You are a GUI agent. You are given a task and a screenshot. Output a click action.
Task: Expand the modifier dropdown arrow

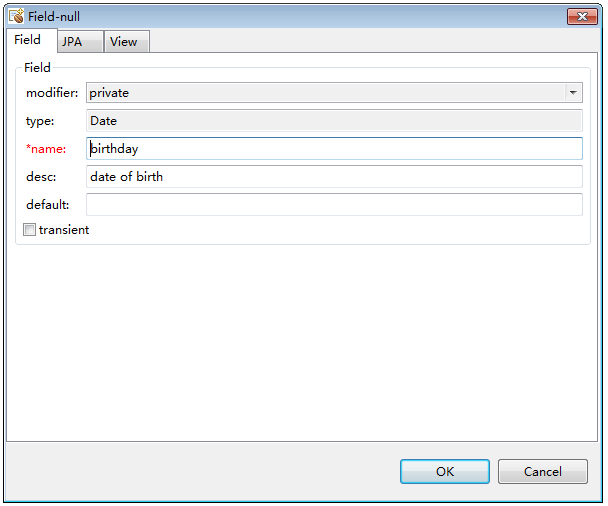point(573,93)
